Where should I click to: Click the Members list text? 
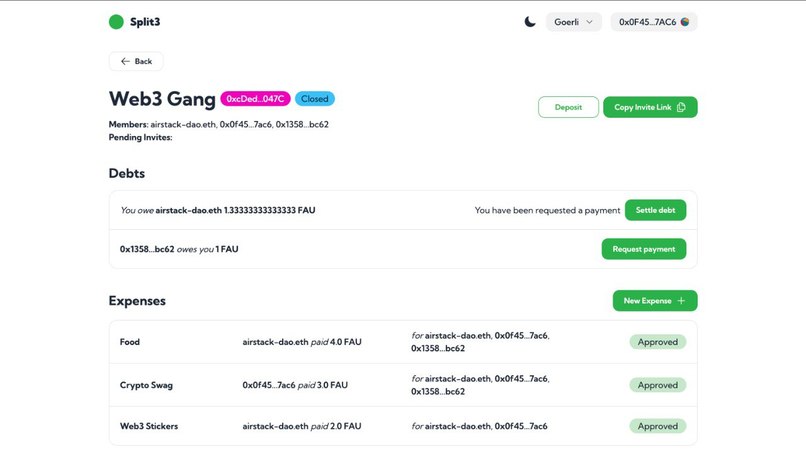click(218, 124)
